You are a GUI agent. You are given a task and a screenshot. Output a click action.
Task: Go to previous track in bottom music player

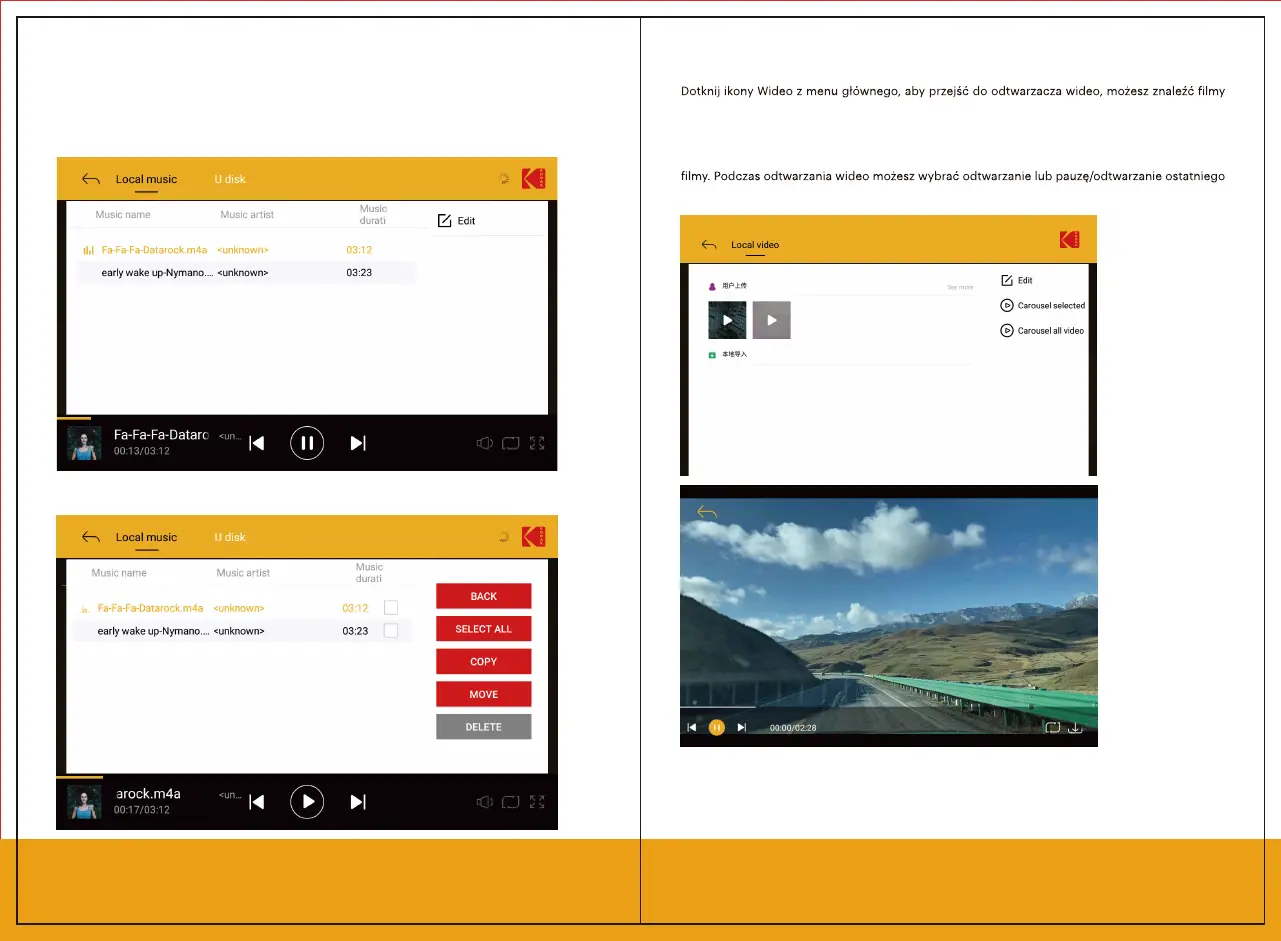257,802
